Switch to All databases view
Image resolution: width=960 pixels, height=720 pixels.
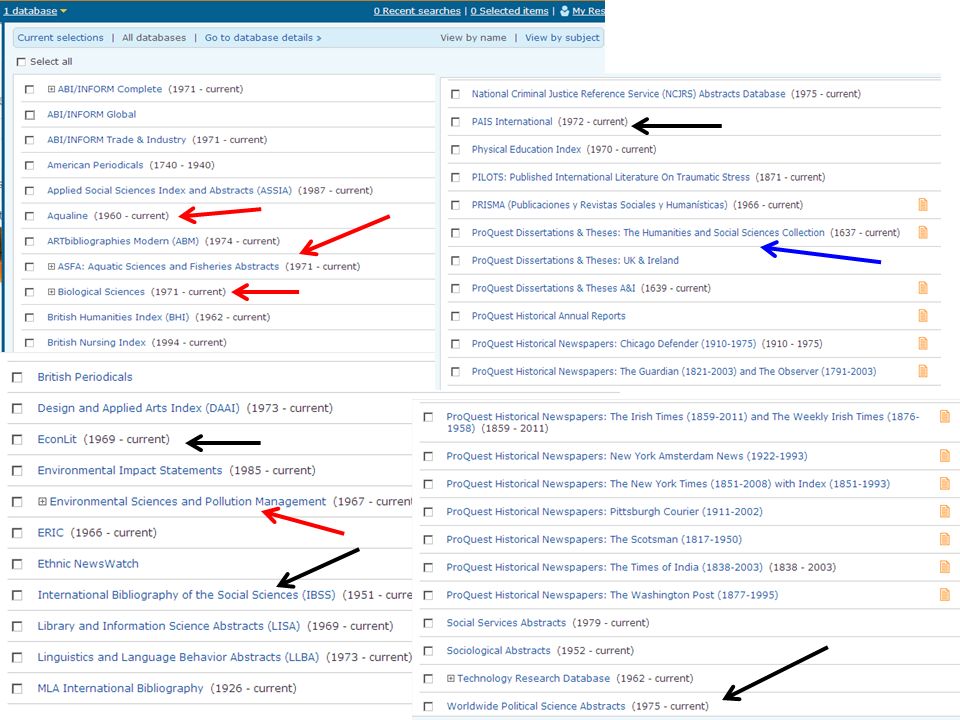coord(154,37)
